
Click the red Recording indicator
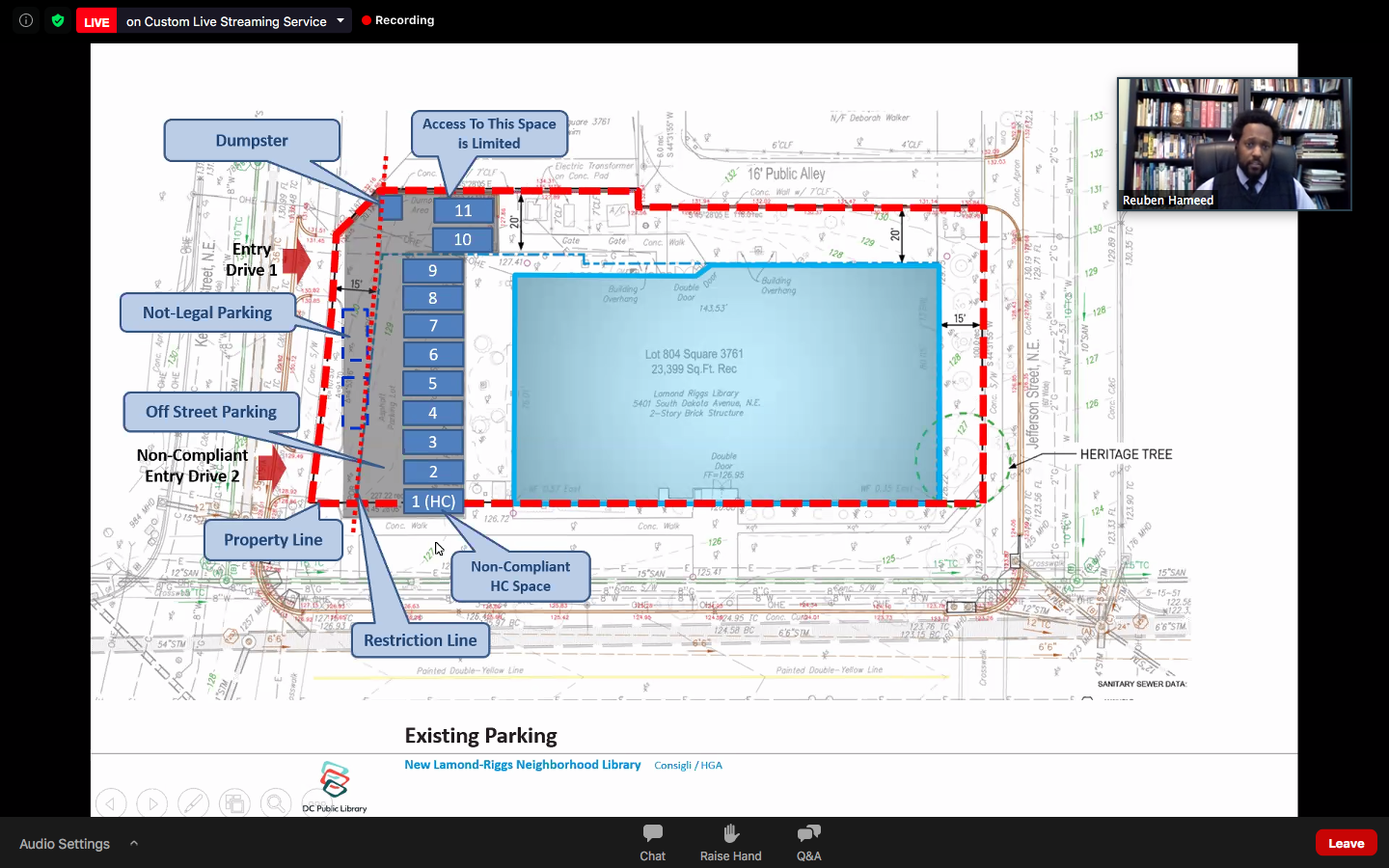[398, 20]
